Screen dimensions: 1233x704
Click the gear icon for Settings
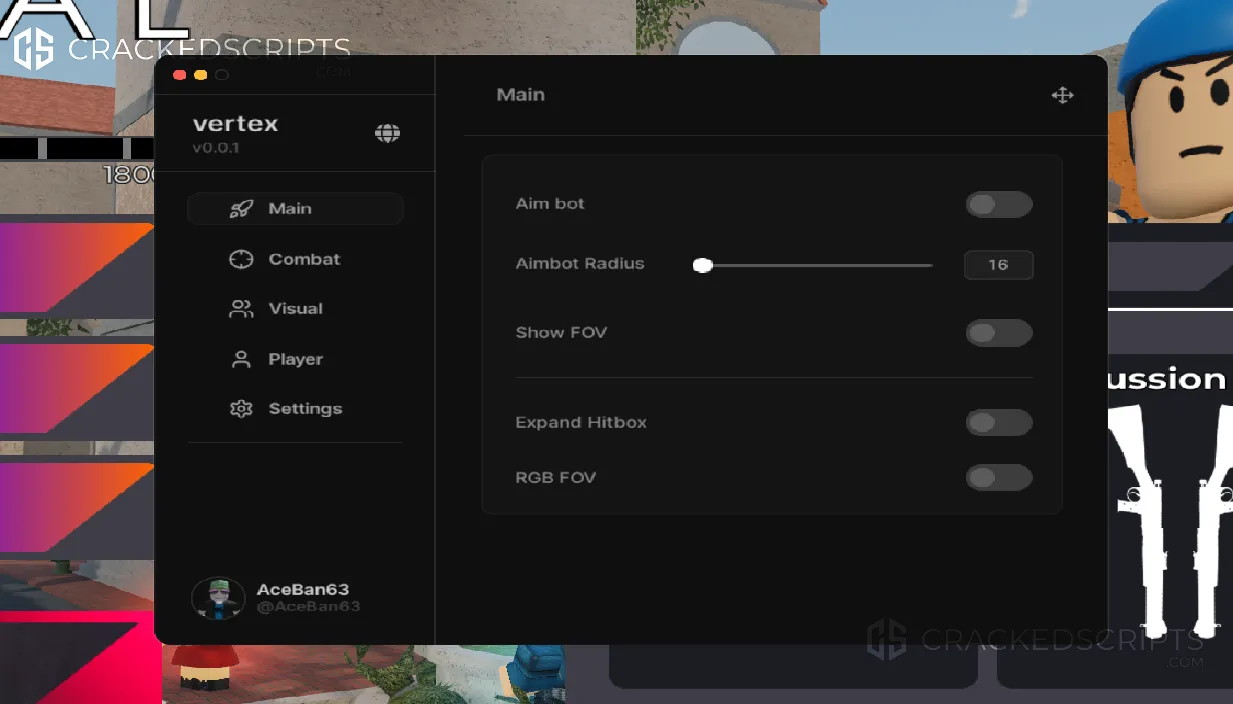pos(241,409)
